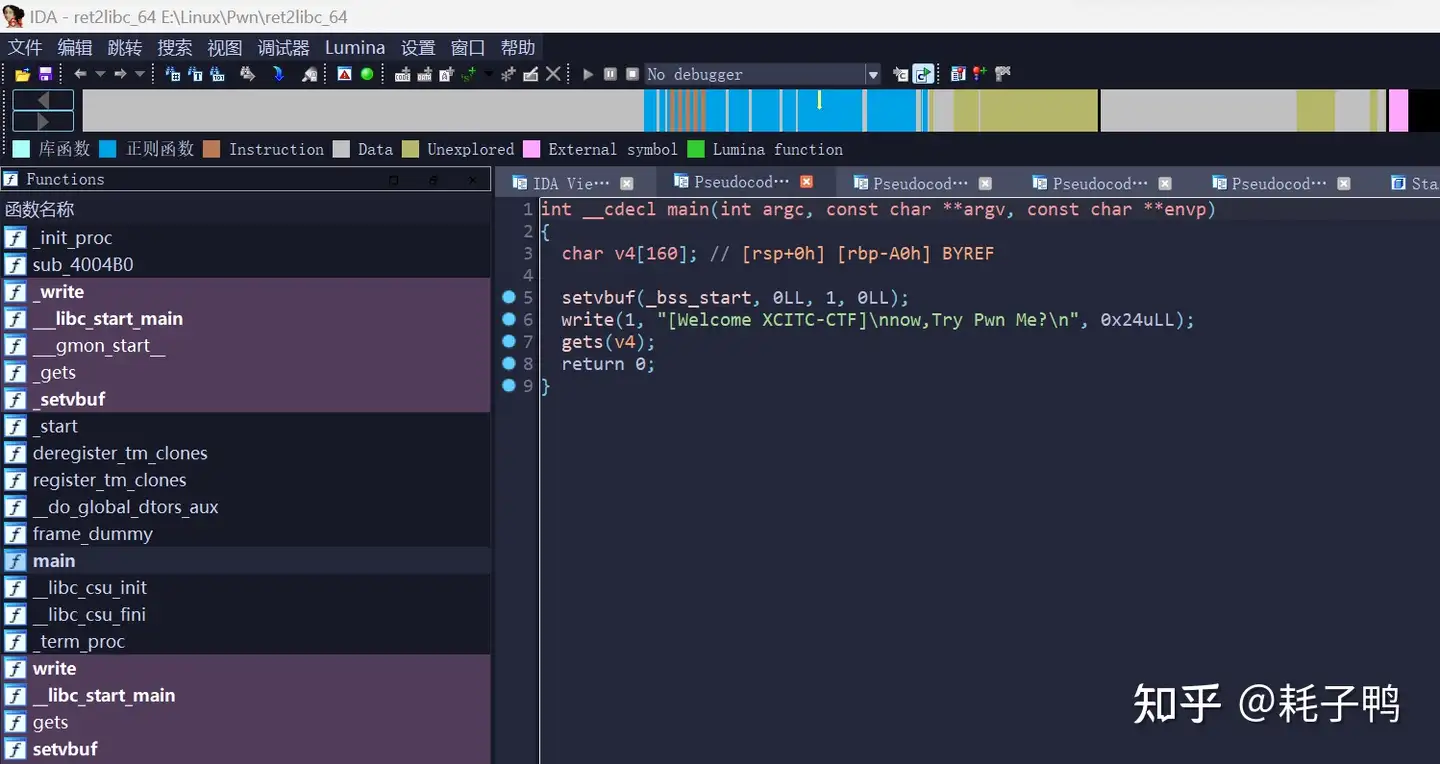Click the green Lumina function legend swatch
This screenshot has width=1440, height=764.
pos(695,149)
